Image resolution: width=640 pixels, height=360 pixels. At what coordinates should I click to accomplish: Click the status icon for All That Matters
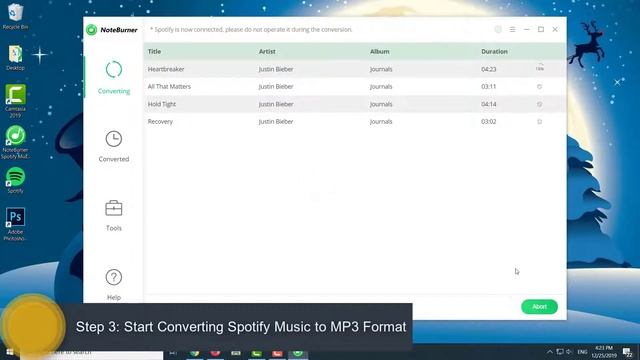point(539,87)
